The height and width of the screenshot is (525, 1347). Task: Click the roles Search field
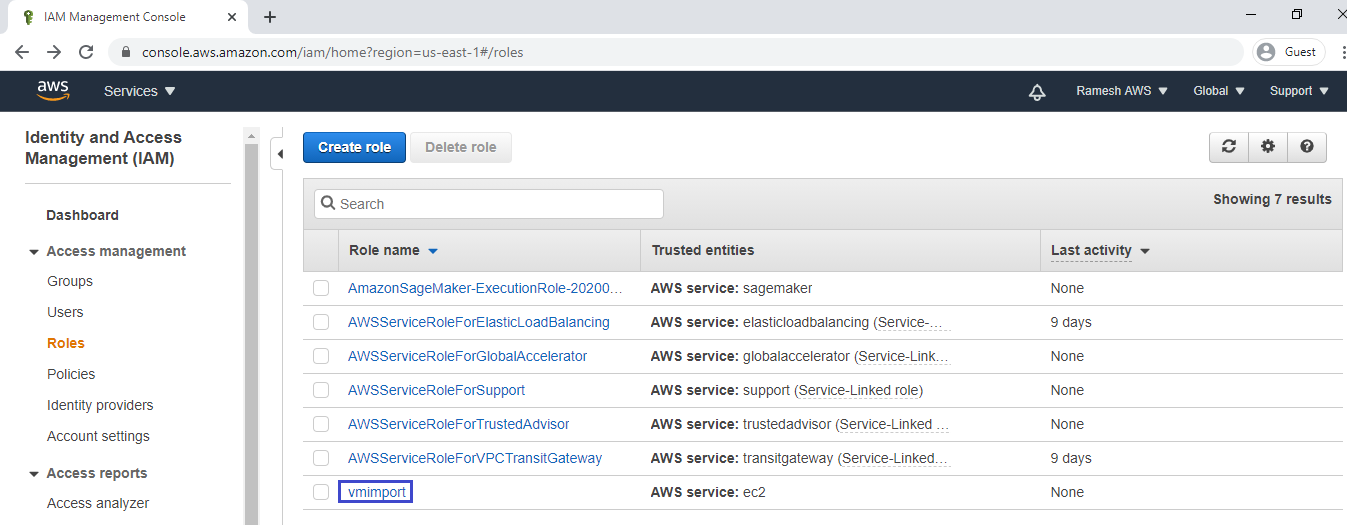click(x=489, y=204)
